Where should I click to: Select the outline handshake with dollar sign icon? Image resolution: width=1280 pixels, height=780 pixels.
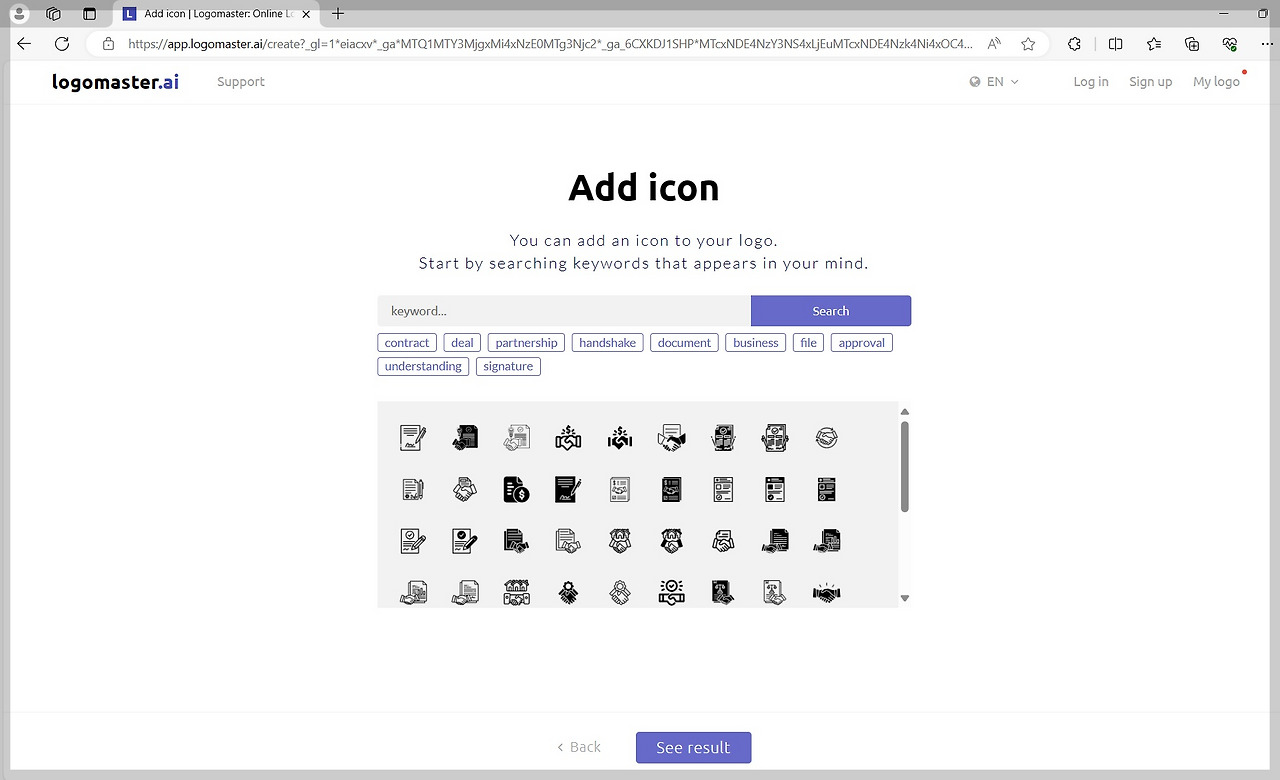pyautogui.click(x=568, y=437)
